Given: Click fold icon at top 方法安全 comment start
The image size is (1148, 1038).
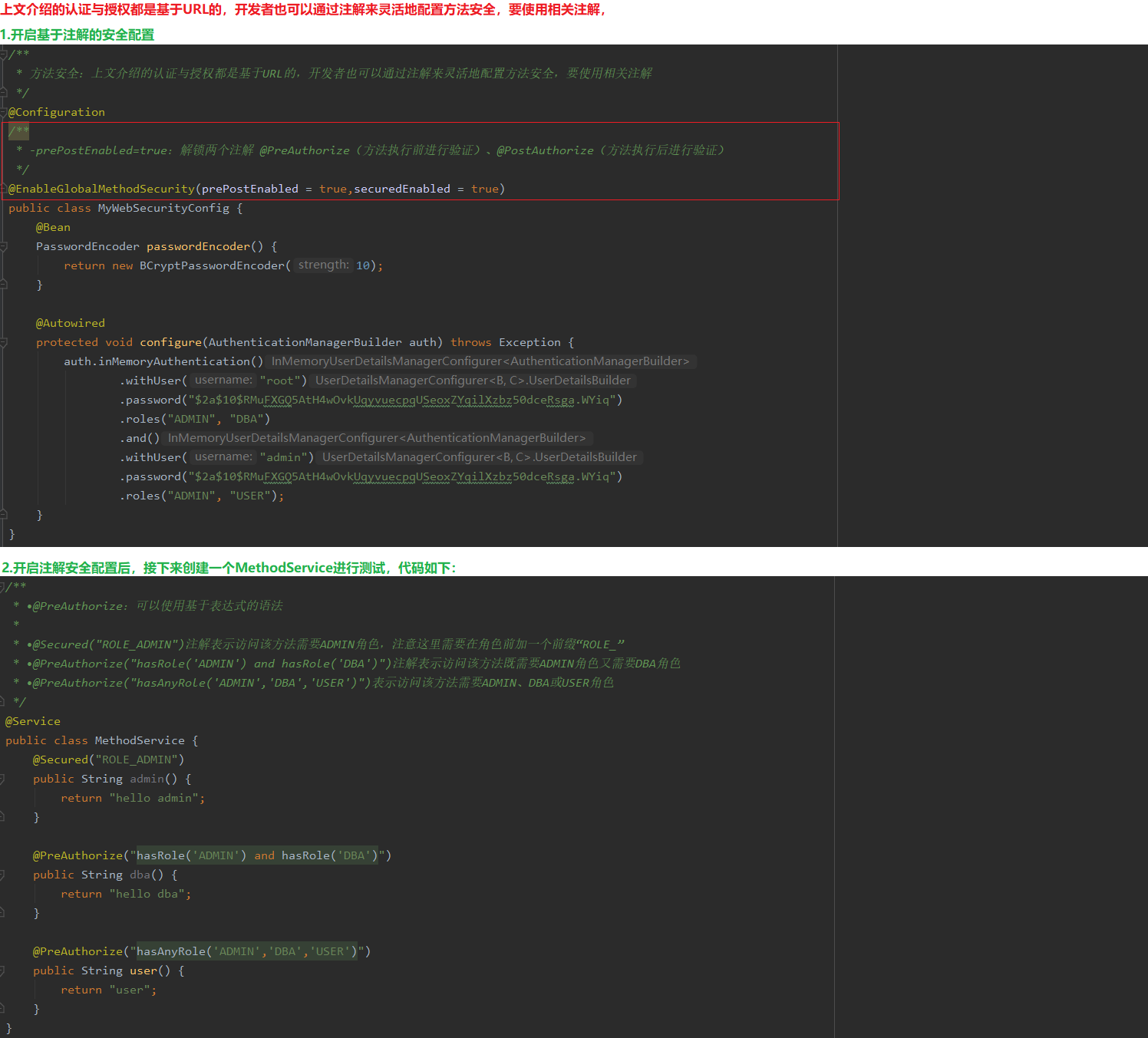Looking at the screenshot, I should tap(4, 54).
